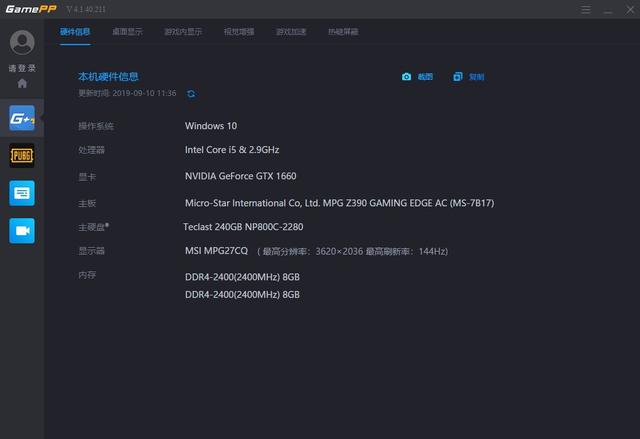Click the Windows 10 value
This screenshot has width=640, height=439.
[211, 126]
